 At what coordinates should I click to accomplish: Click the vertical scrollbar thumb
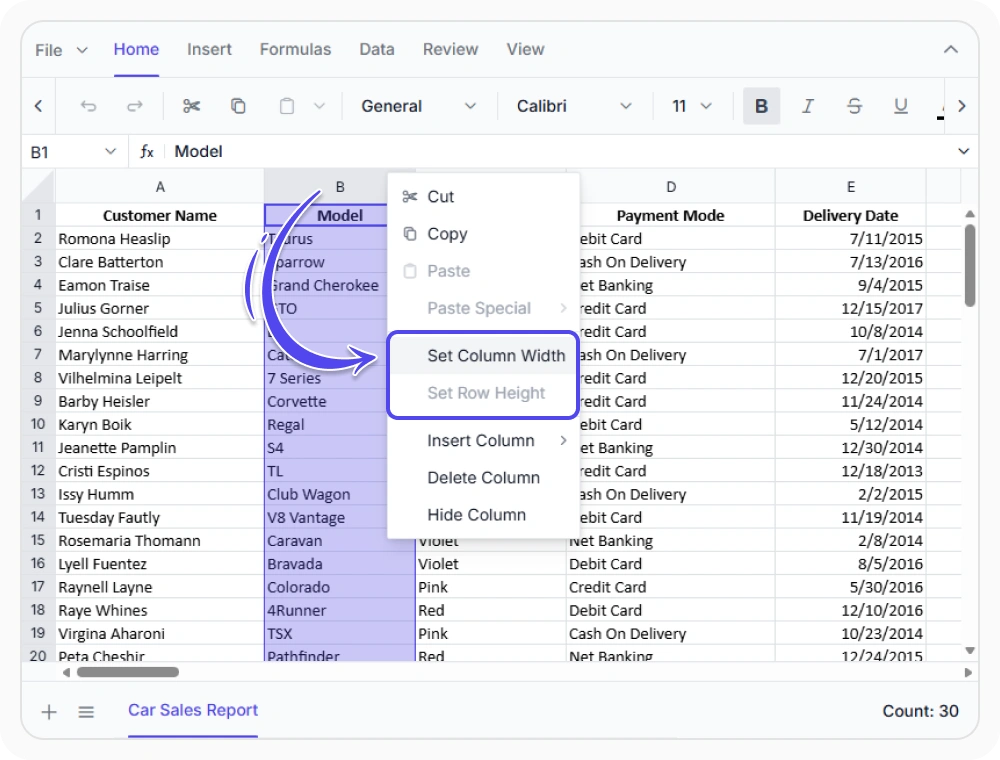(x=969, y=266)
